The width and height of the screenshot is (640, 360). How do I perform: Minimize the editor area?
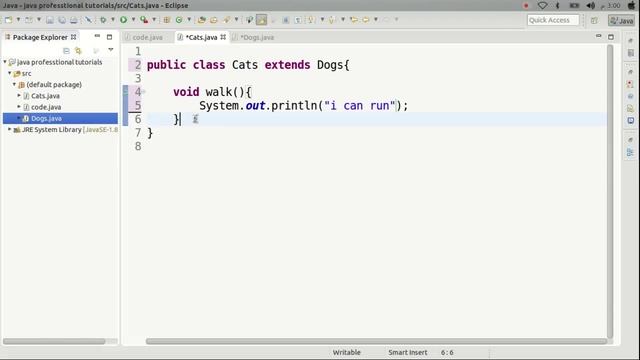(x=598, y=36)
